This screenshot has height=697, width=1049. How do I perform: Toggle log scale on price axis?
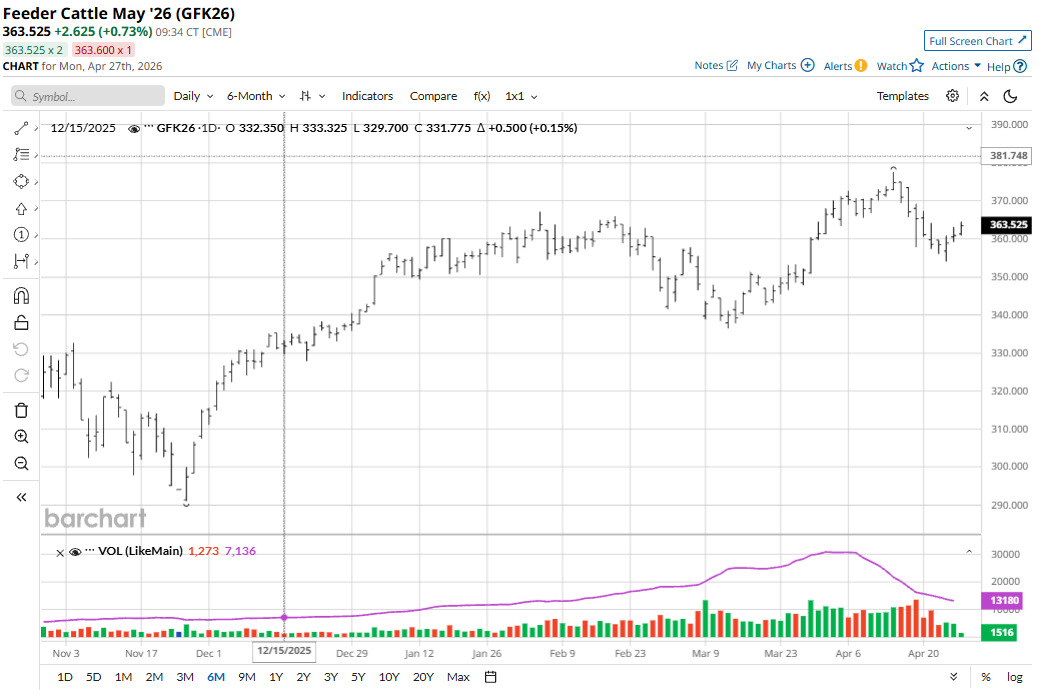point(1014,677)
